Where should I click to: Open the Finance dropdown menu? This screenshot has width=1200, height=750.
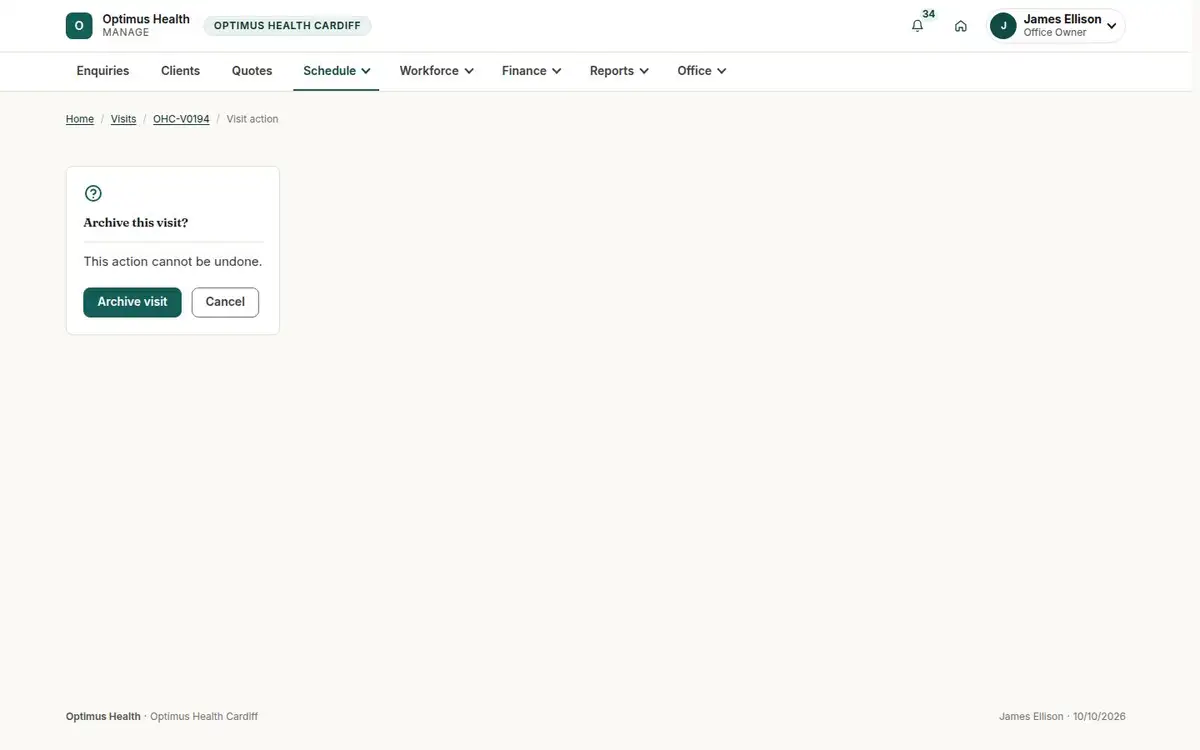531,71
